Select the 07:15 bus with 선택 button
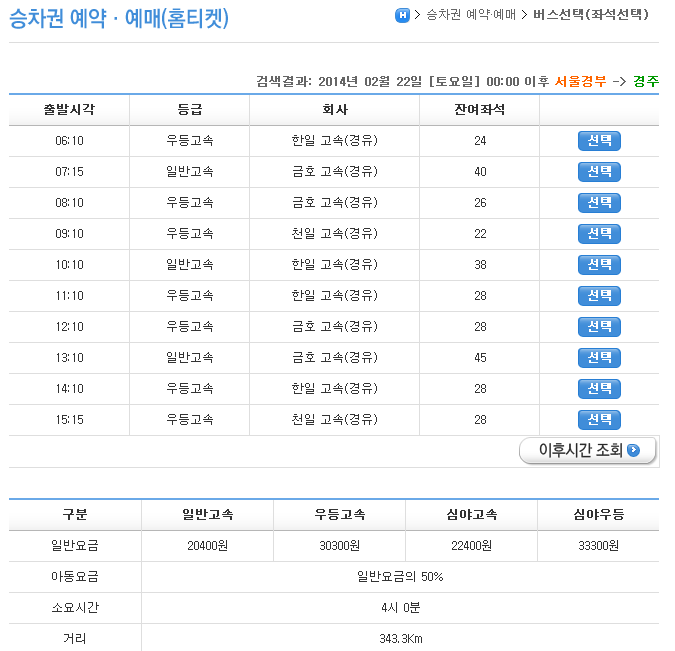This screenshot has height=651, width=675. pyautogui.click(x=599, y=172)
